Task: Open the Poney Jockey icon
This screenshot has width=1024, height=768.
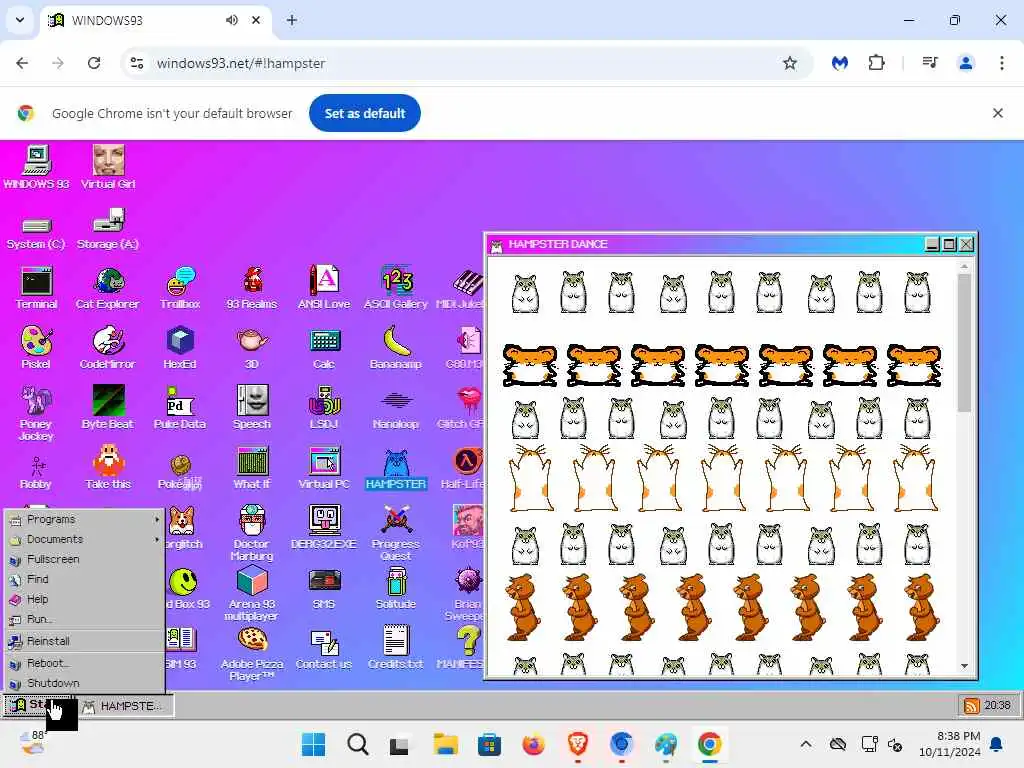Action: (36, 413)
